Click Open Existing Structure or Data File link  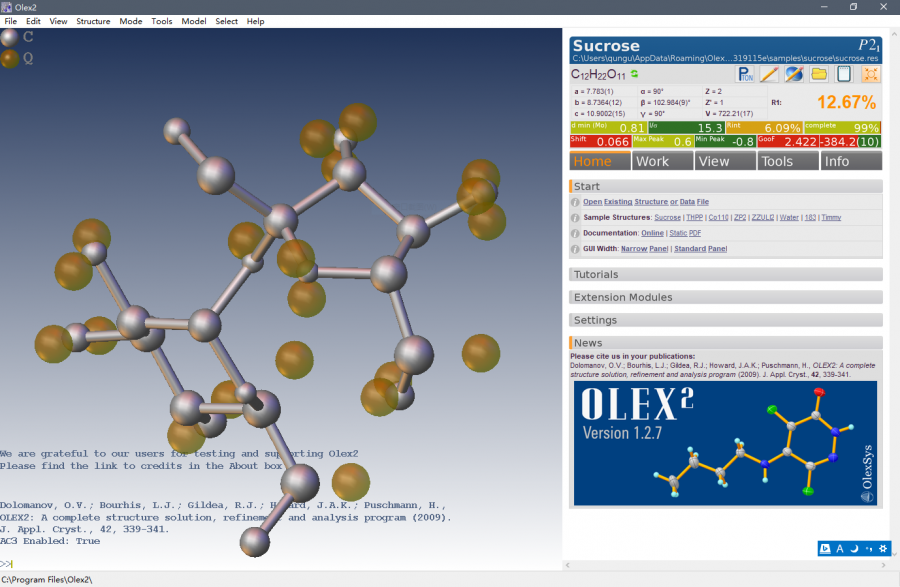coord(646,202)
